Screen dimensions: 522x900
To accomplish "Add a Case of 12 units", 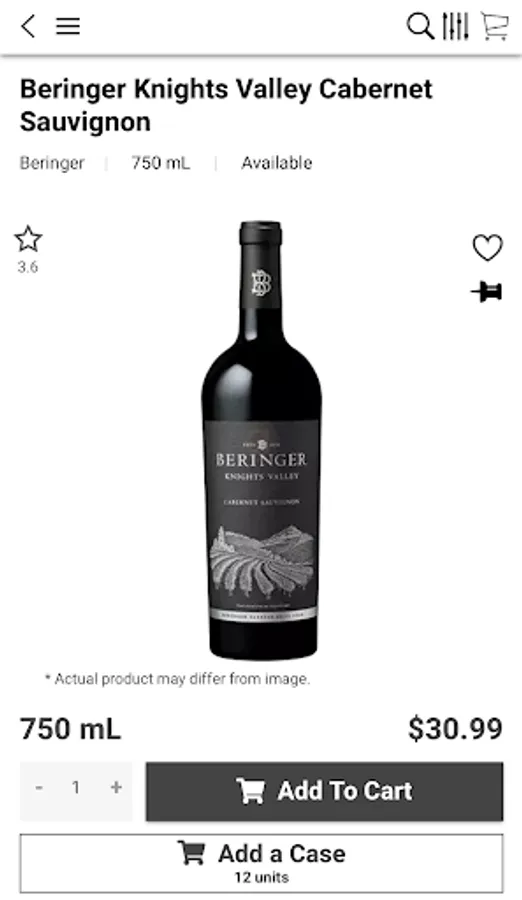I will pos(261,863).
